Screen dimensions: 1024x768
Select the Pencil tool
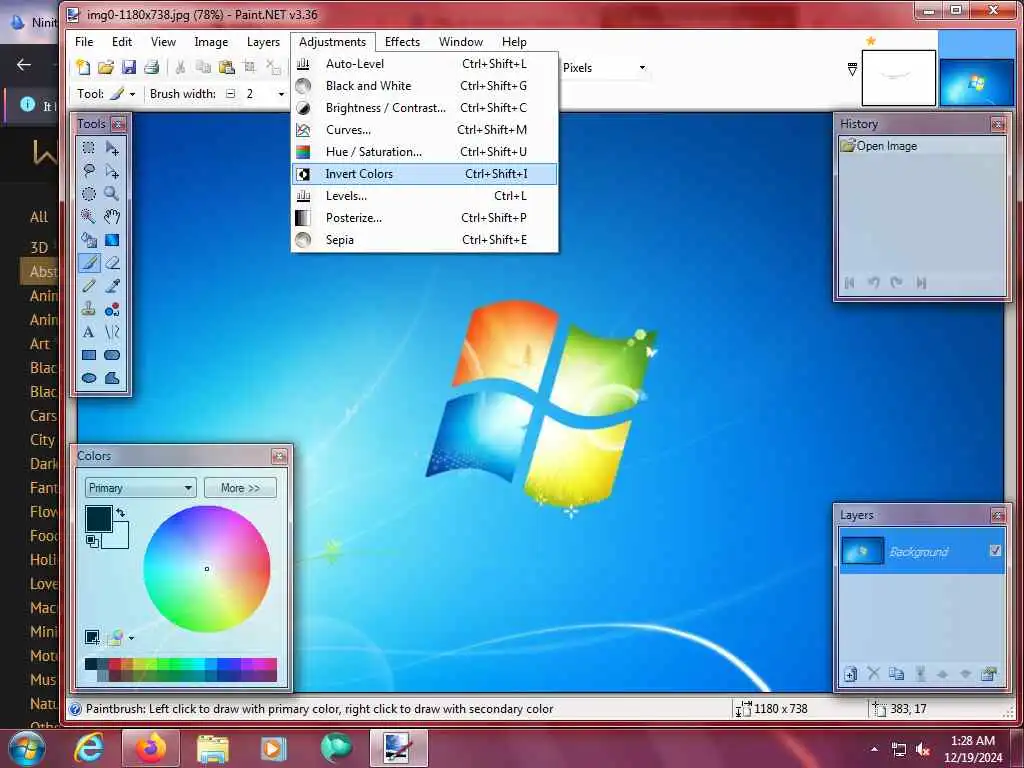click(89, 286)
